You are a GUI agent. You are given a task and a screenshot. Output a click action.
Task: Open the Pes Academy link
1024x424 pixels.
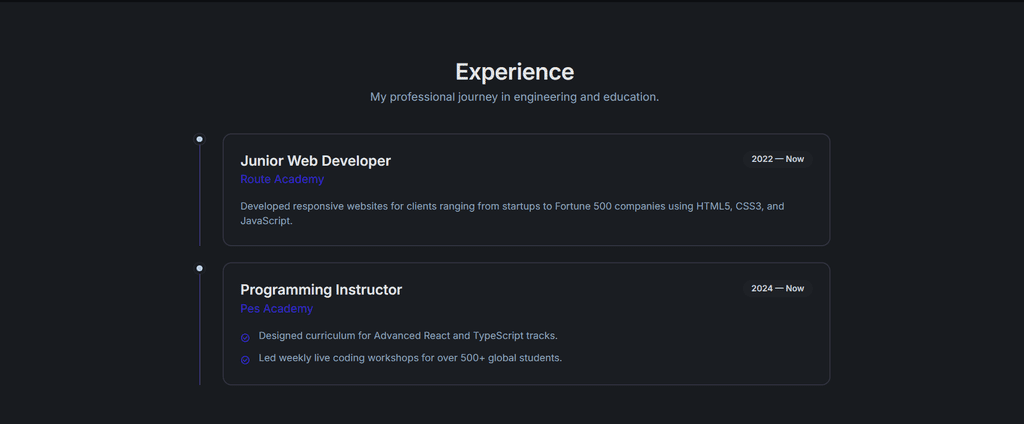pyautogui.click(x=277, y=308)
